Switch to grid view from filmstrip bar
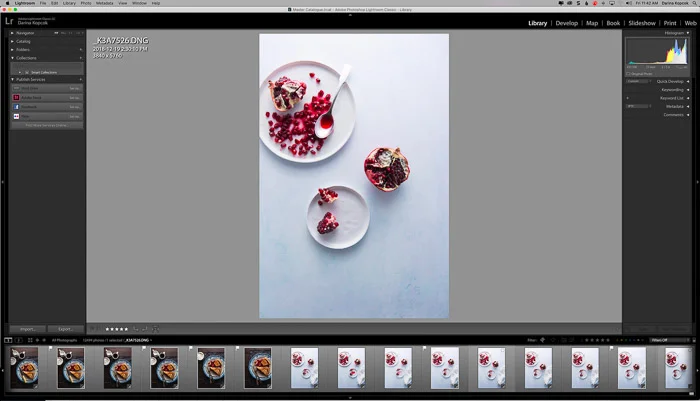The height and width of the screenshot is (401, 700). pyautogui.click(x=30, y=340)
